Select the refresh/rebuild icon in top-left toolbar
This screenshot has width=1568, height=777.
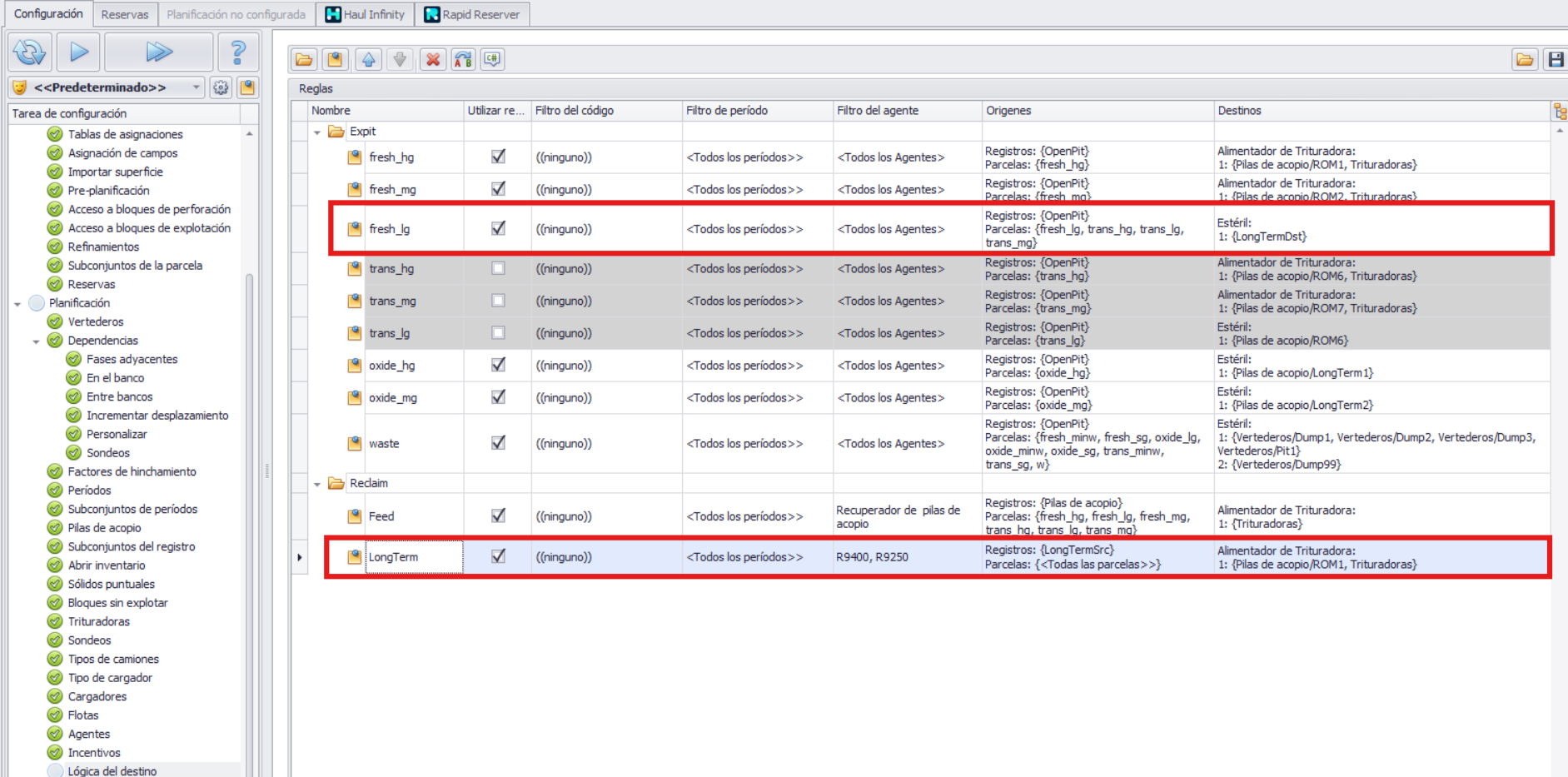point(28,52)
